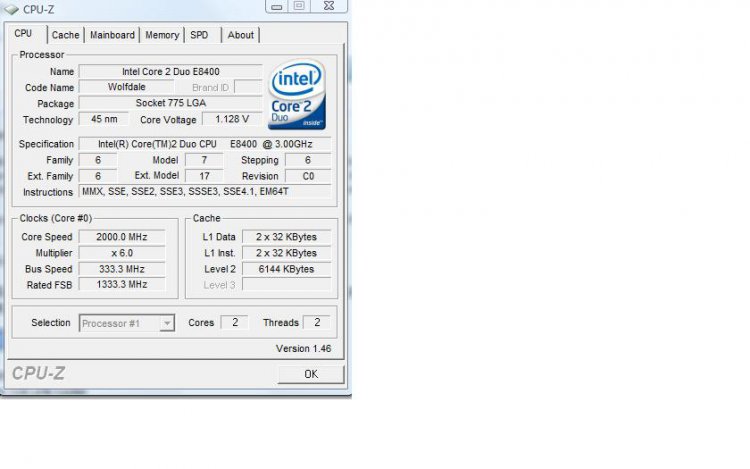
Task: Click the technology value '45 nm'
Action: point(104,119)
